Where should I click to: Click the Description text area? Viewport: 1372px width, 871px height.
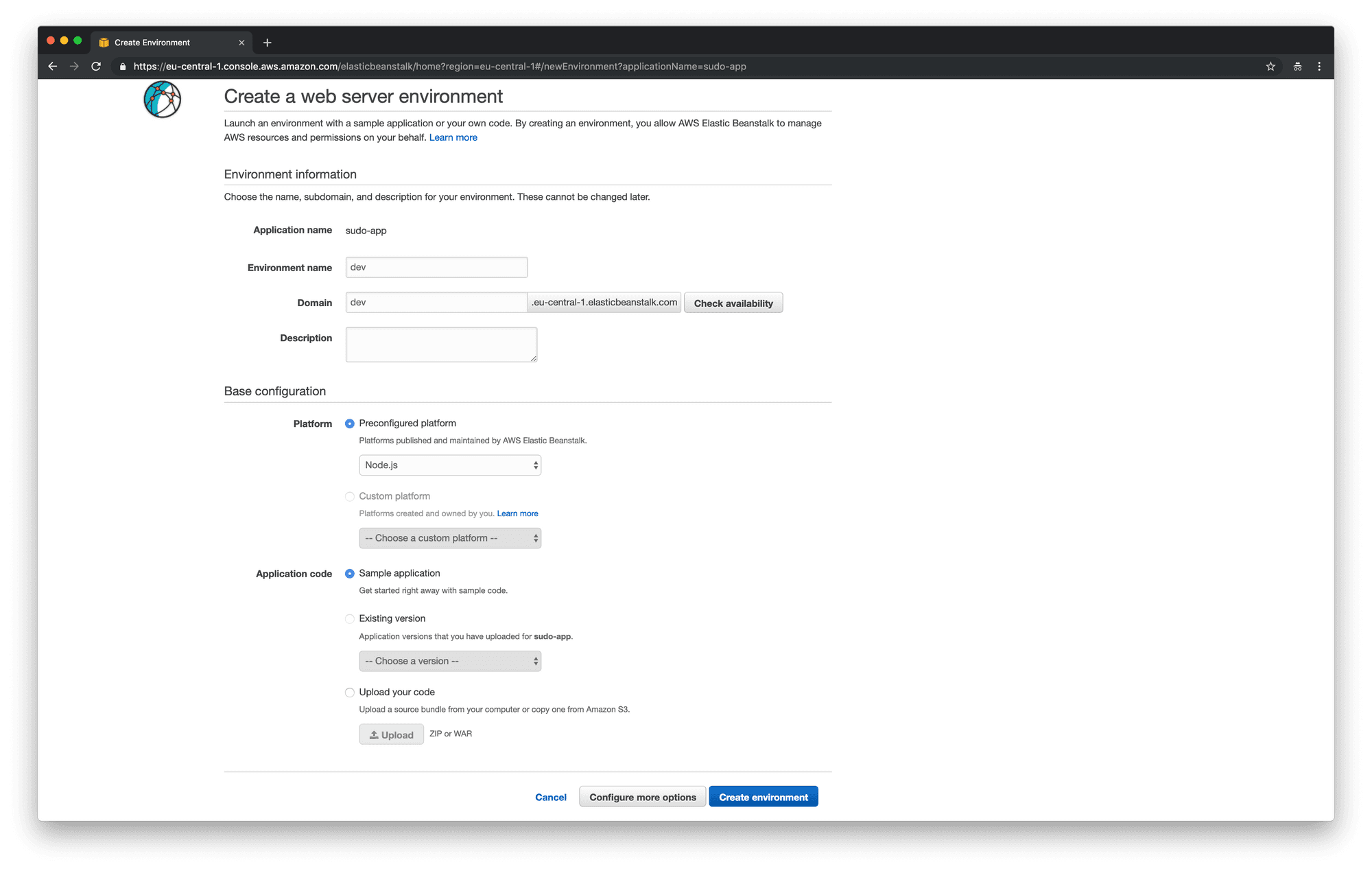point(441,345)
